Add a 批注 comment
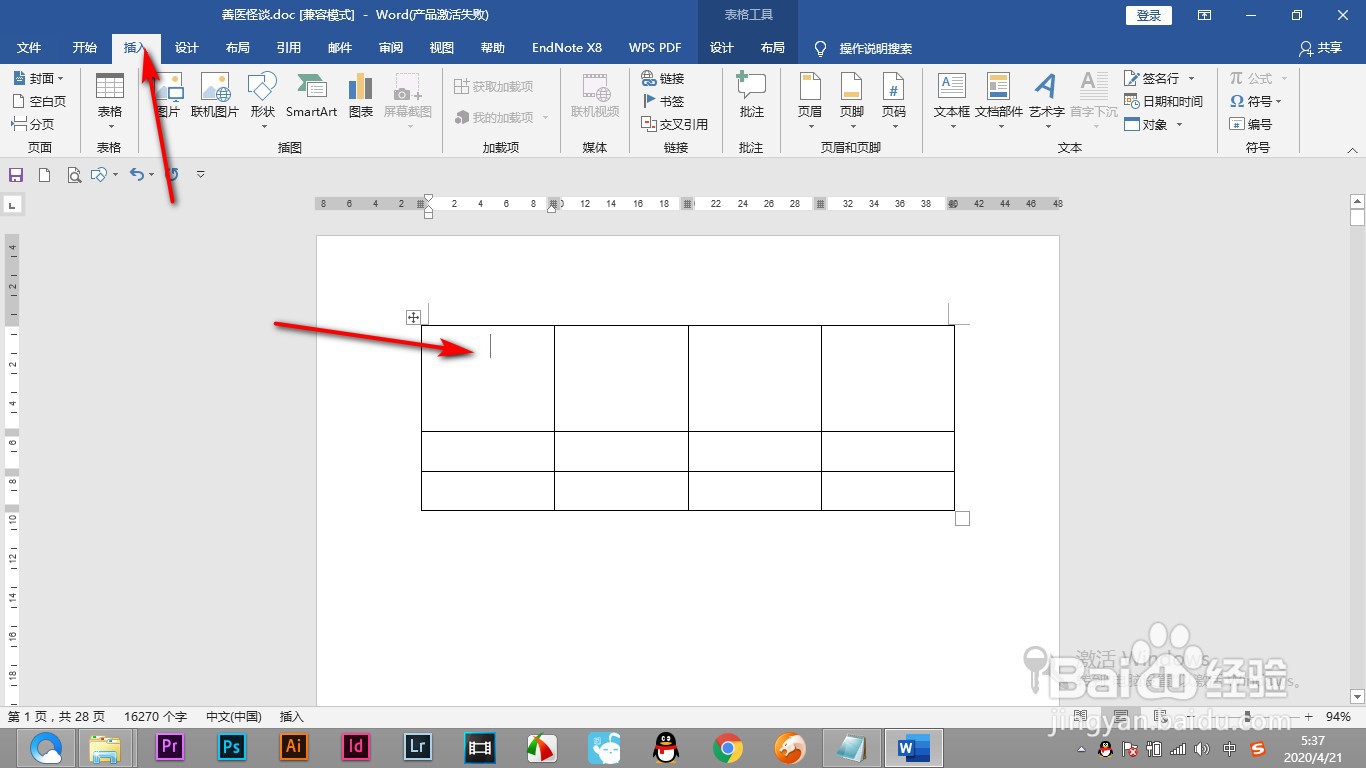The height and width of the screenshot is (768, 1366). [x=751, y=97]
